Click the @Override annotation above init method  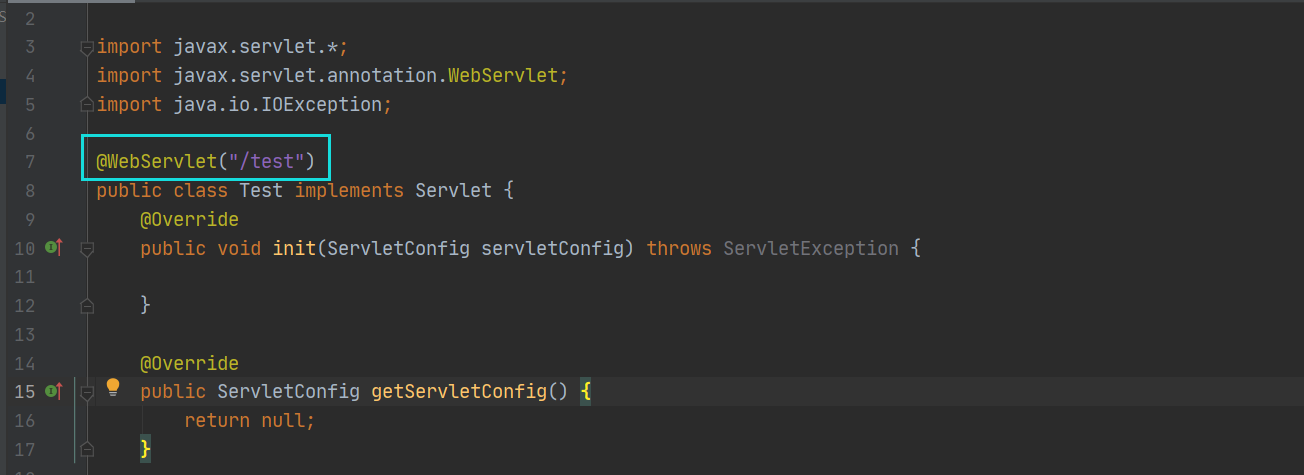pos(189,219)
